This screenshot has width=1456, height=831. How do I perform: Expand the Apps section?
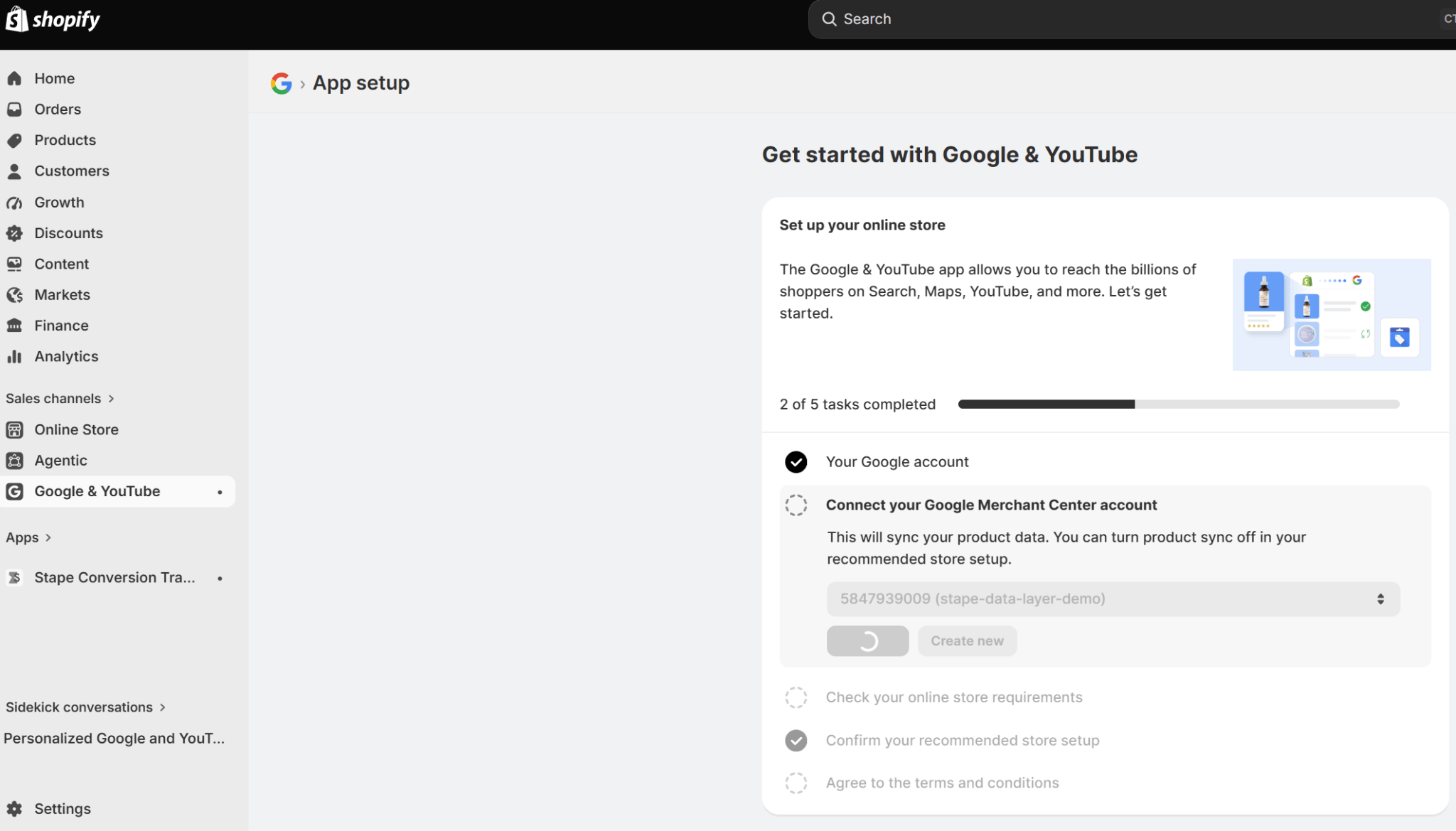[28, 538]
